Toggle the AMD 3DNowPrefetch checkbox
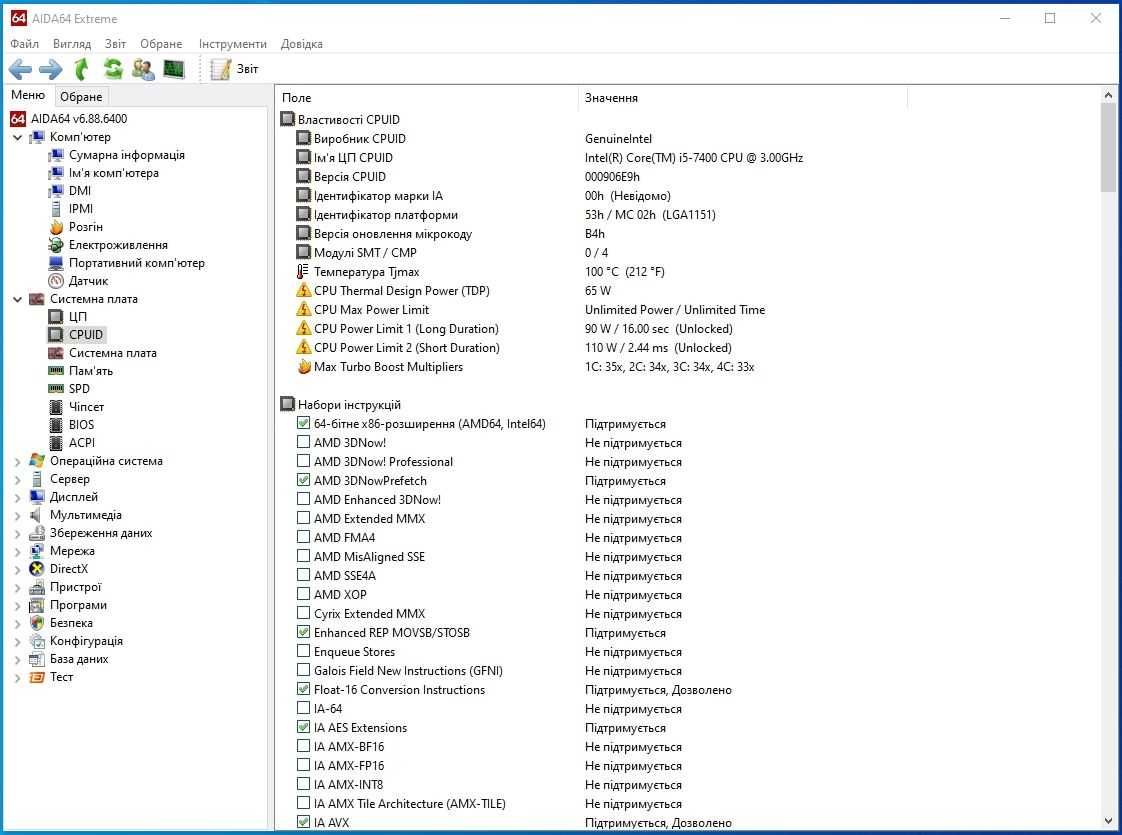The image size is (1122, 835). coord(303,480)
